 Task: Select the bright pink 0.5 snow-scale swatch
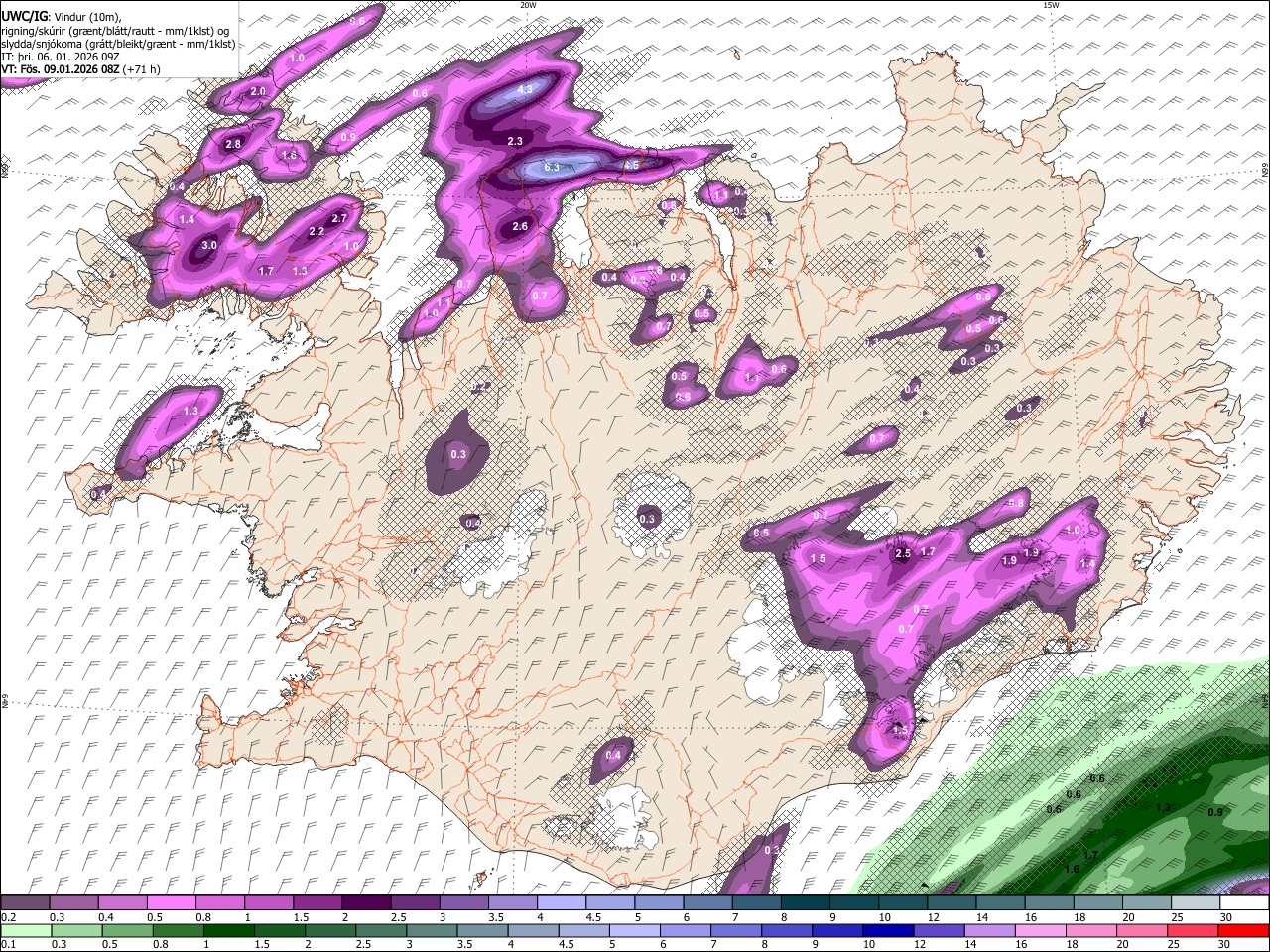[171, 903]
